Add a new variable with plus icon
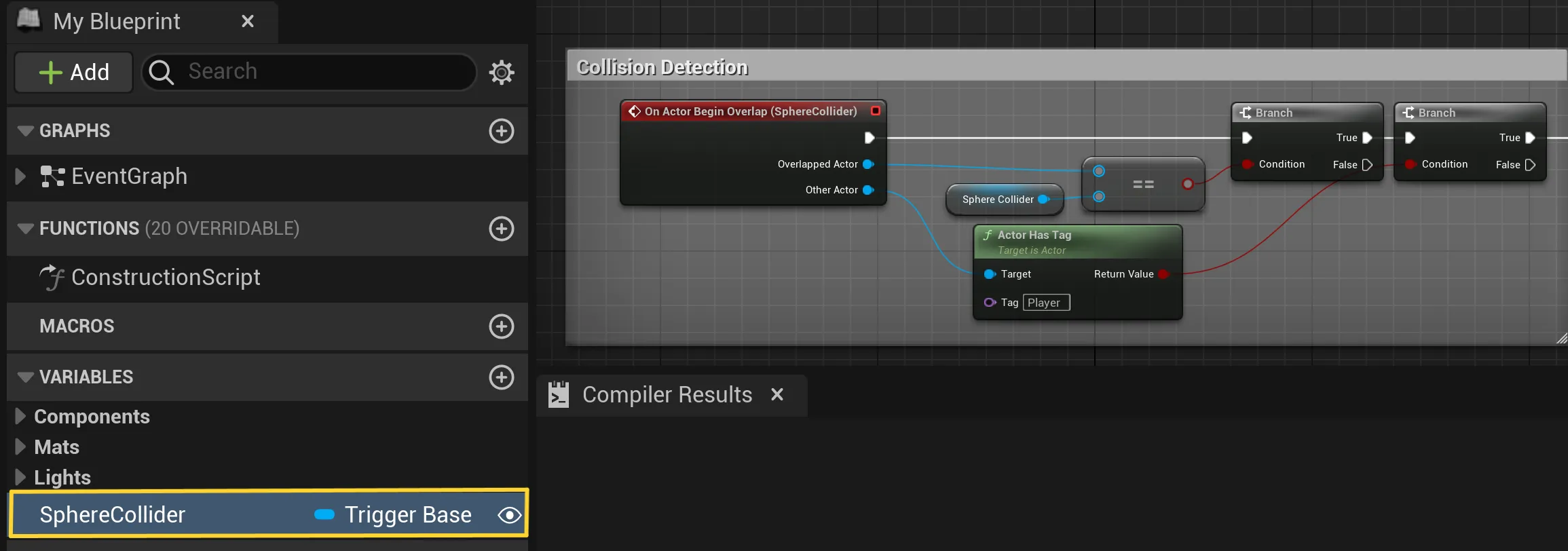The width and height of the screenshot is (1568, 551). click(502, 377)
